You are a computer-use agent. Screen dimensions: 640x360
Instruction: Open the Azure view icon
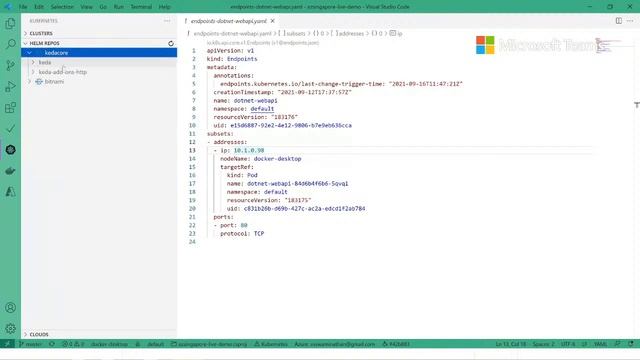(x=10, y=192)
